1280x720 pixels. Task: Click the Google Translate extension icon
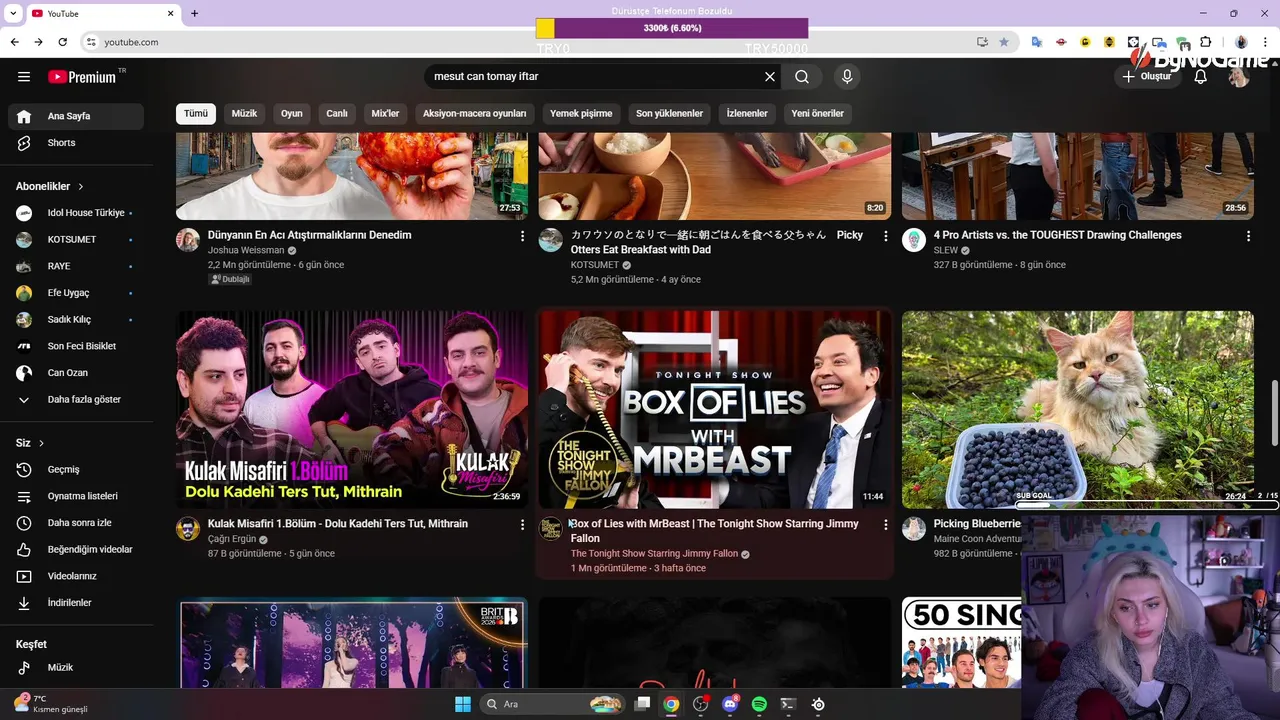pos(1037,42)
